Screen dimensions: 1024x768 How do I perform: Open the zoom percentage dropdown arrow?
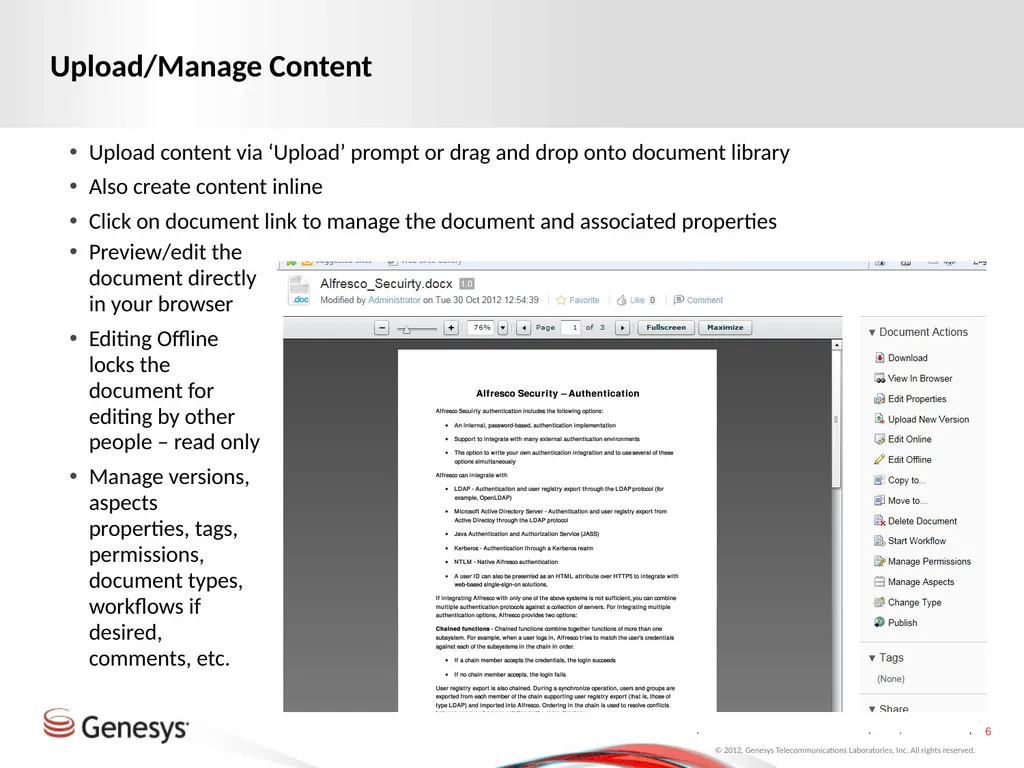502,328
